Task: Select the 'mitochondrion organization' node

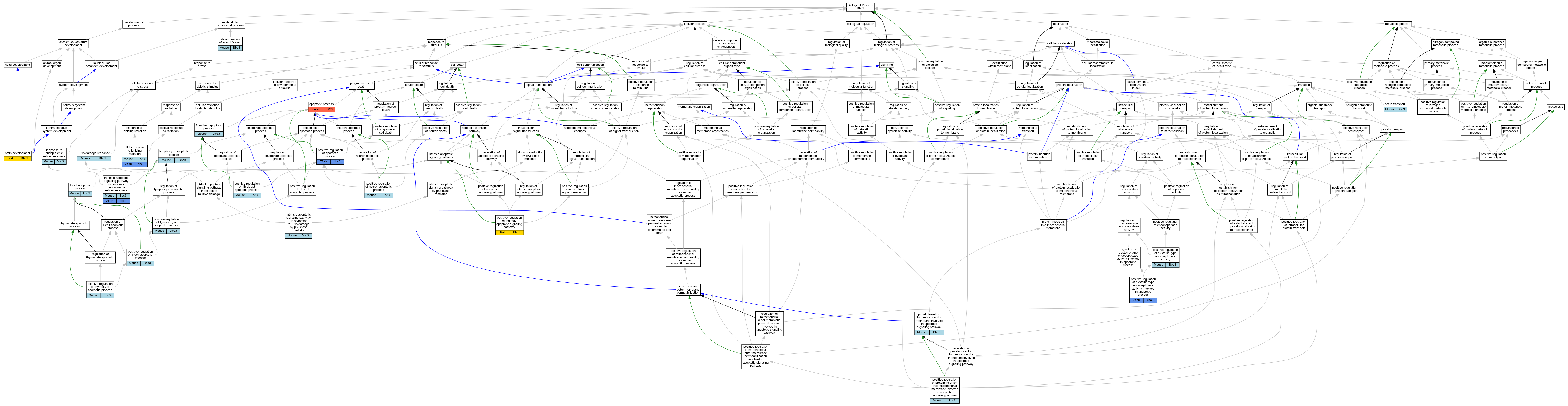Action: point(655,107)
